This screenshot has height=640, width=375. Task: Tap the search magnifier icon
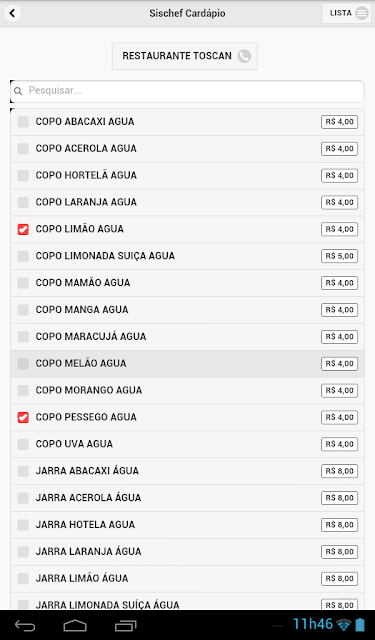pos(18,91)
